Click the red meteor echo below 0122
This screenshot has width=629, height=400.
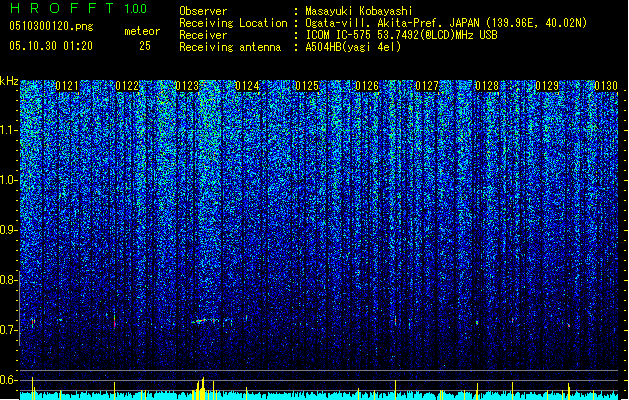(x=115, y=321)
